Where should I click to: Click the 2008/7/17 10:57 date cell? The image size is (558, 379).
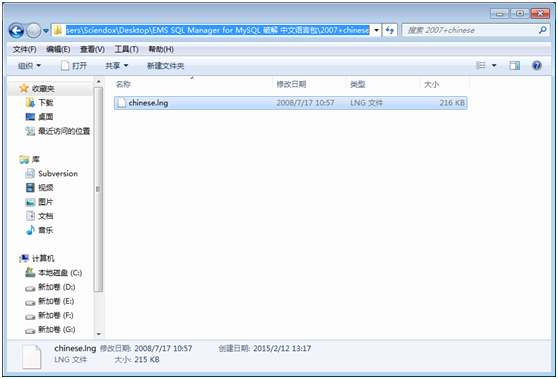[305, 103]
